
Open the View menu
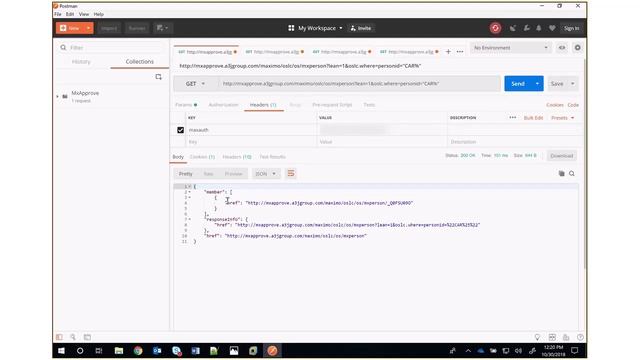tap(84, 14)
